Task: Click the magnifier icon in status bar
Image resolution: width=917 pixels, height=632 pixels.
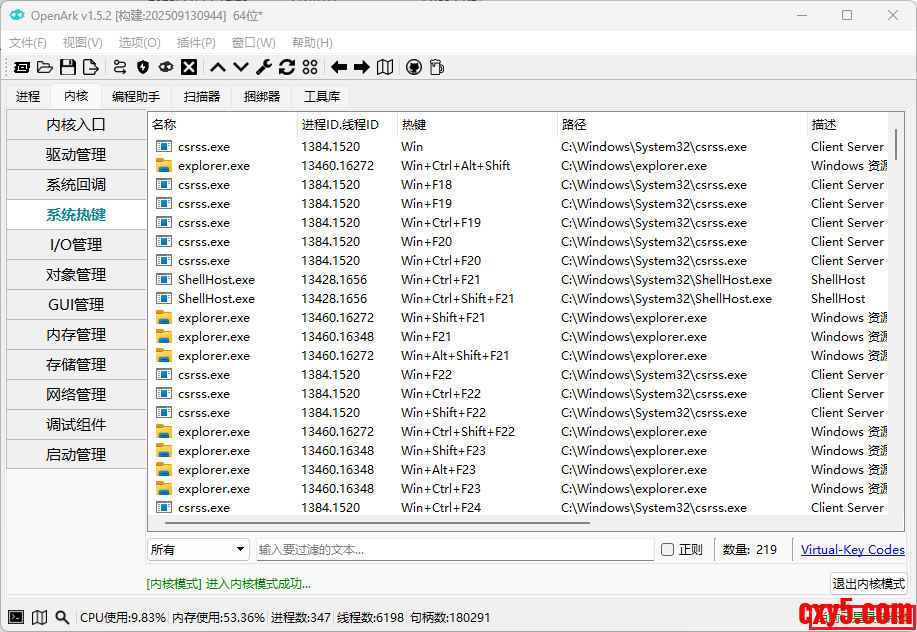Action: [x=62, y=618]
